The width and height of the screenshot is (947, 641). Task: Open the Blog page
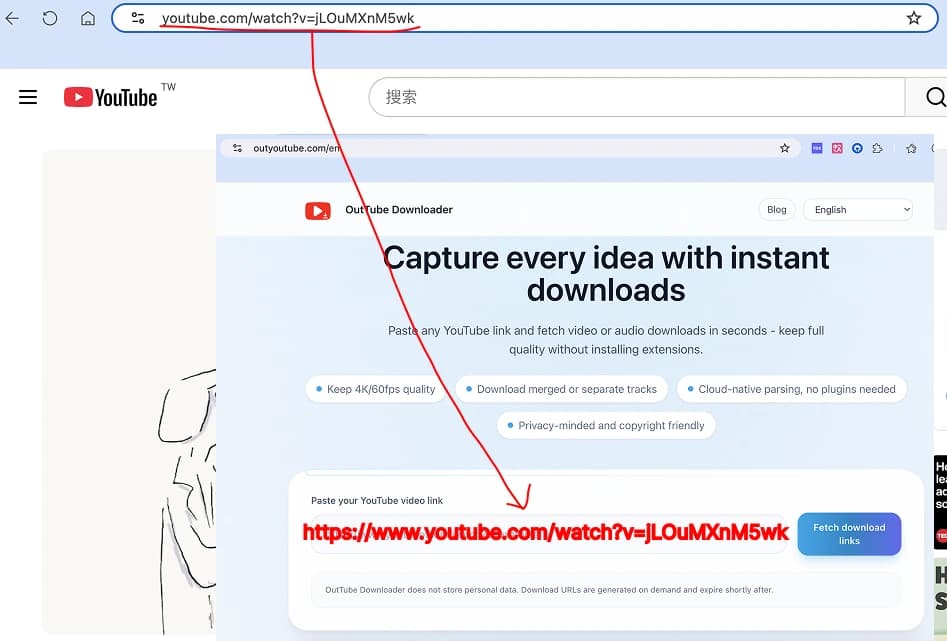(776, 209)
